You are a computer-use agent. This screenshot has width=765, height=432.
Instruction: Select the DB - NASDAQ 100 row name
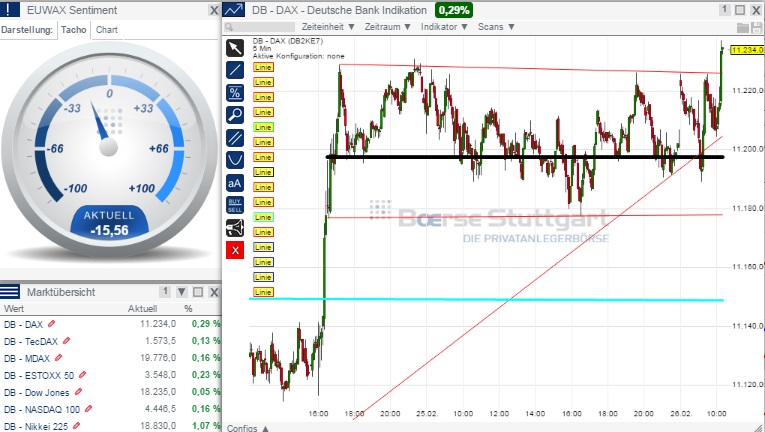[42, 410]
